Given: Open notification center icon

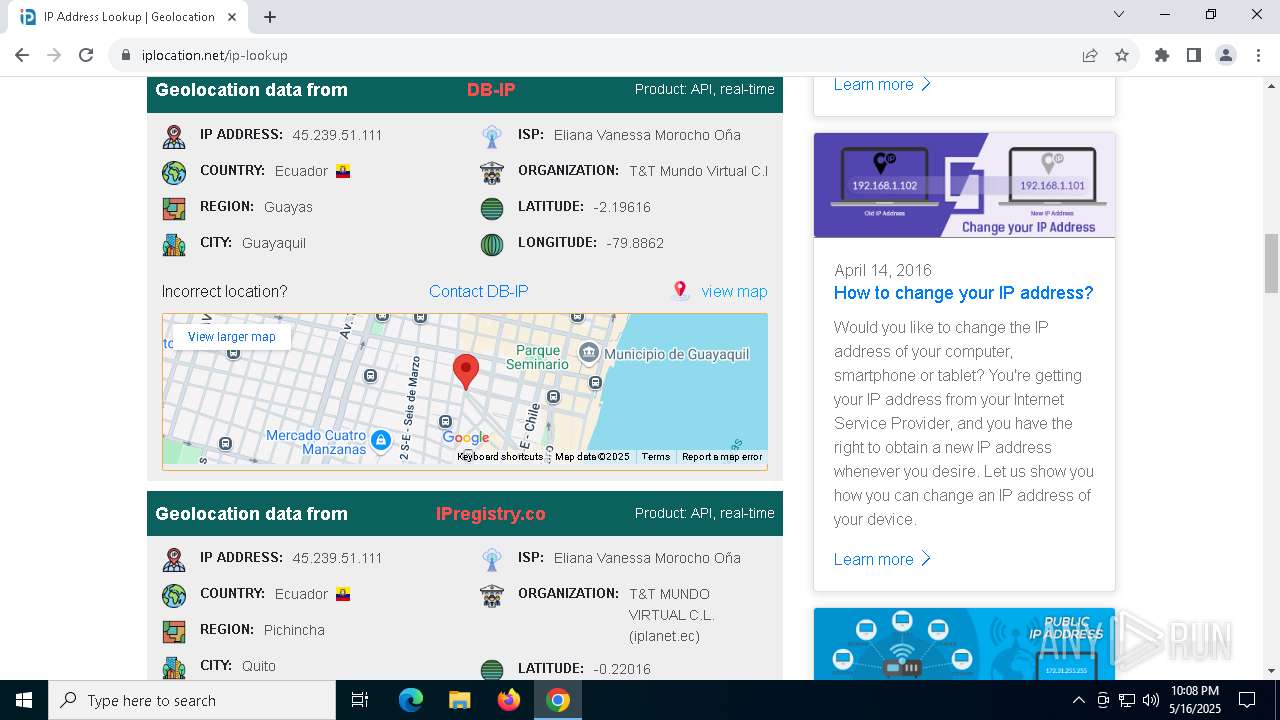Looking at the screenshot, I should pos(1247,700).
